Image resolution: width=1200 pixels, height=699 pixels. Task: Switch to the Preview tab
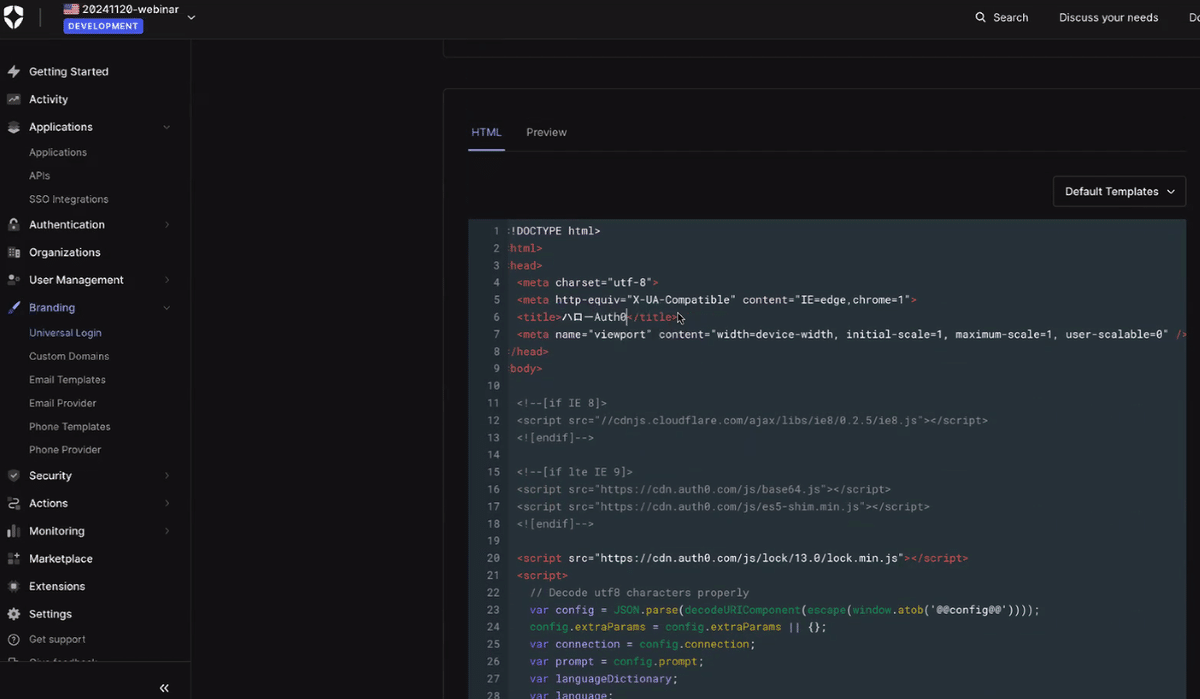click(x=546, y=132)
